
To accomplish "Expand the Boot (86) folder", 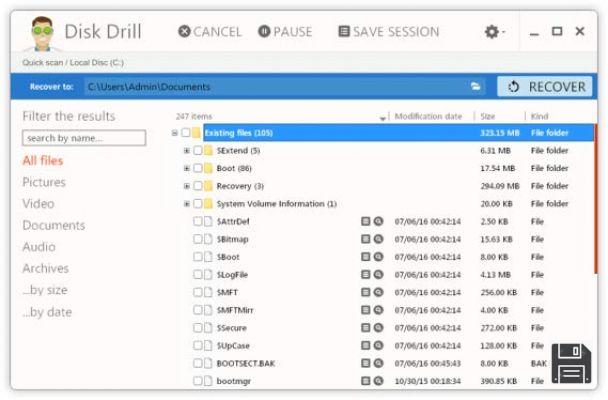I will [187, 168].
